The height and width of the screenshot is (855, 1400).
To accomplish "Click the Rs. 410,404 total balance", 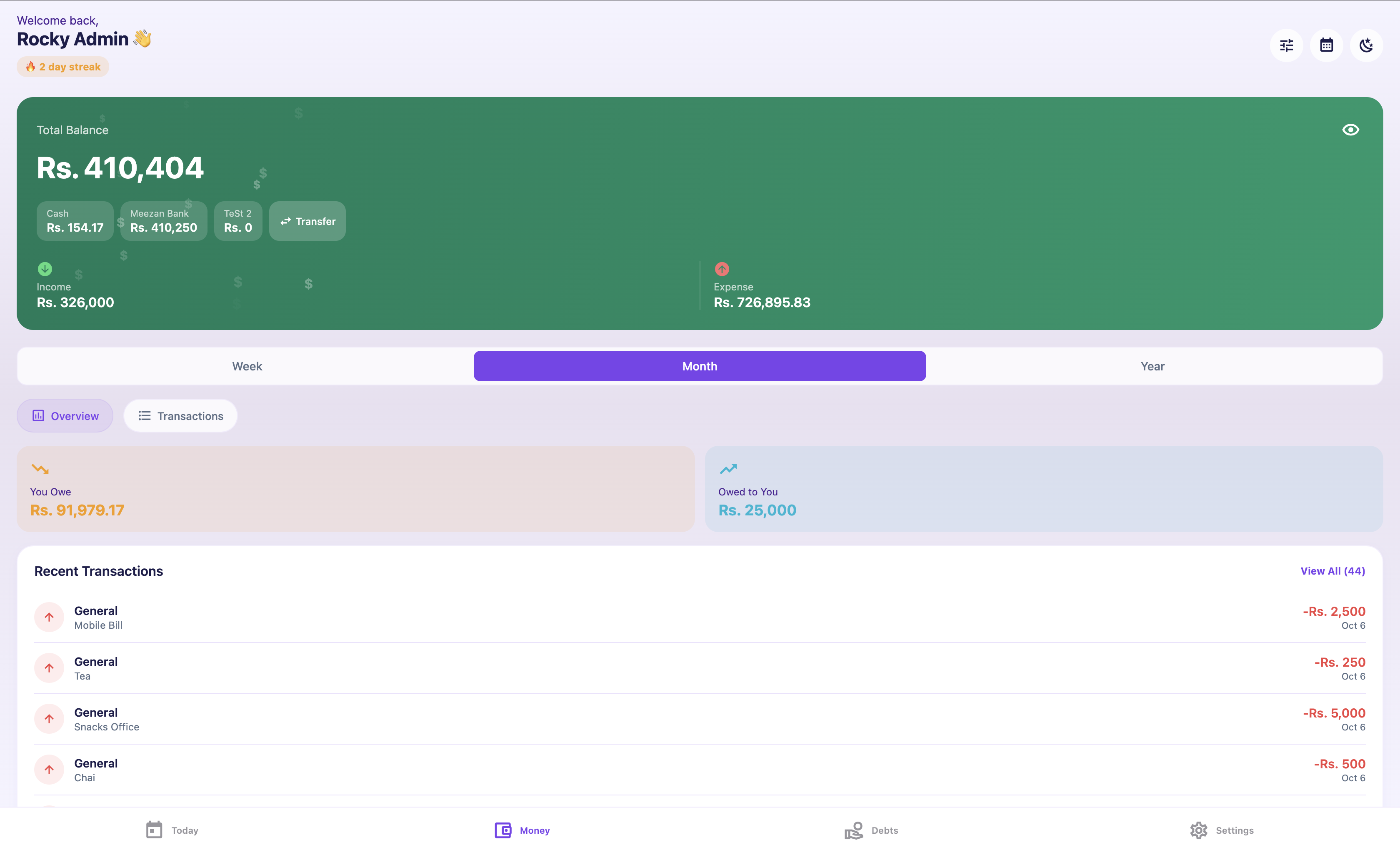I will click(x=120, y=168).
